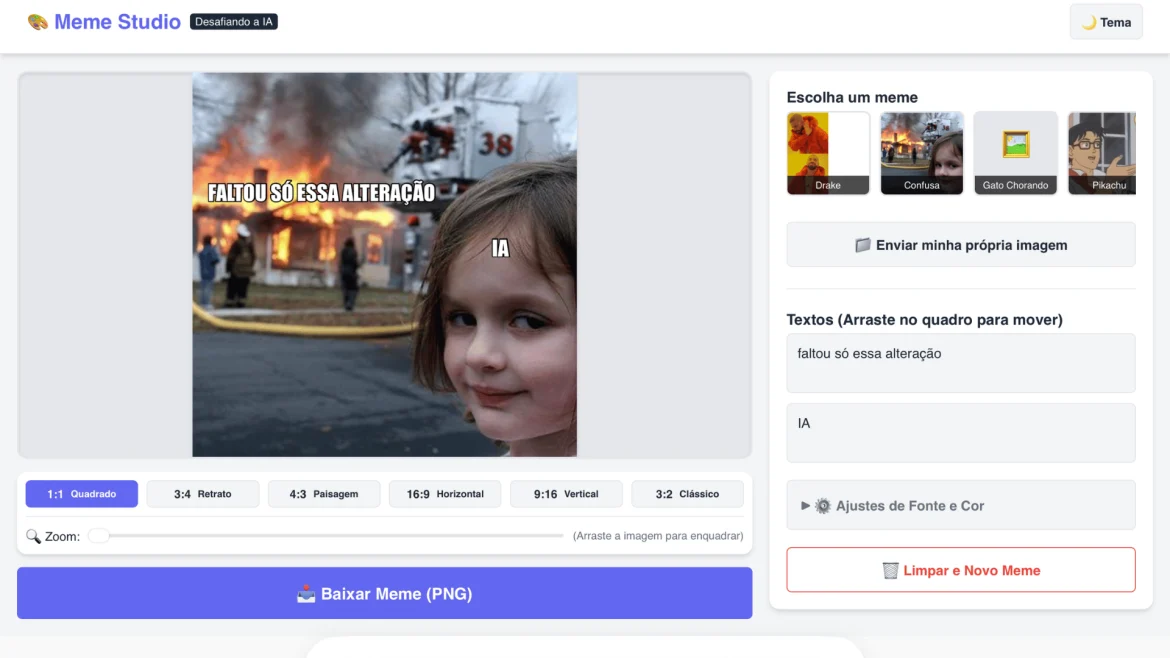Click Limpar e Novo Meme button
Screen dimensions: 1170x658
point(961,570)
